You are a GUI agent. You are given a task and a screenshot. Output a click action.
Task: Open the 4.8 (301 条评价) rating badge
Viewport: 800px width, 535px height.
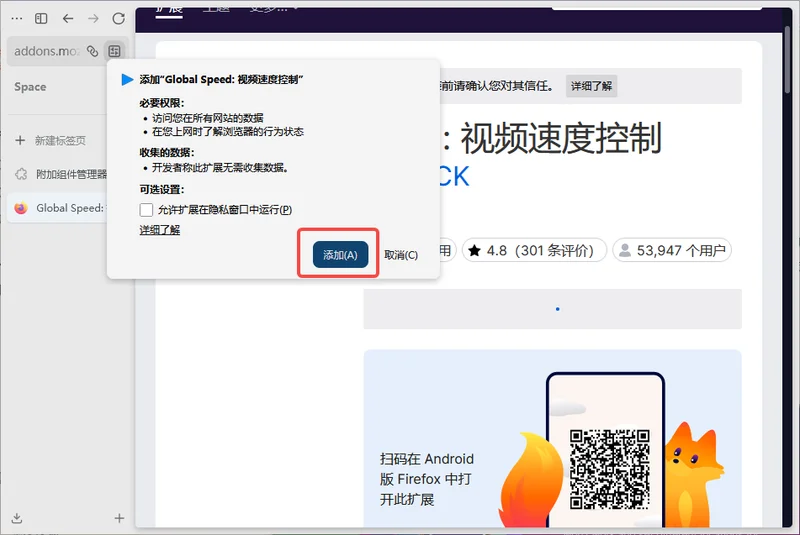(534, 250)
